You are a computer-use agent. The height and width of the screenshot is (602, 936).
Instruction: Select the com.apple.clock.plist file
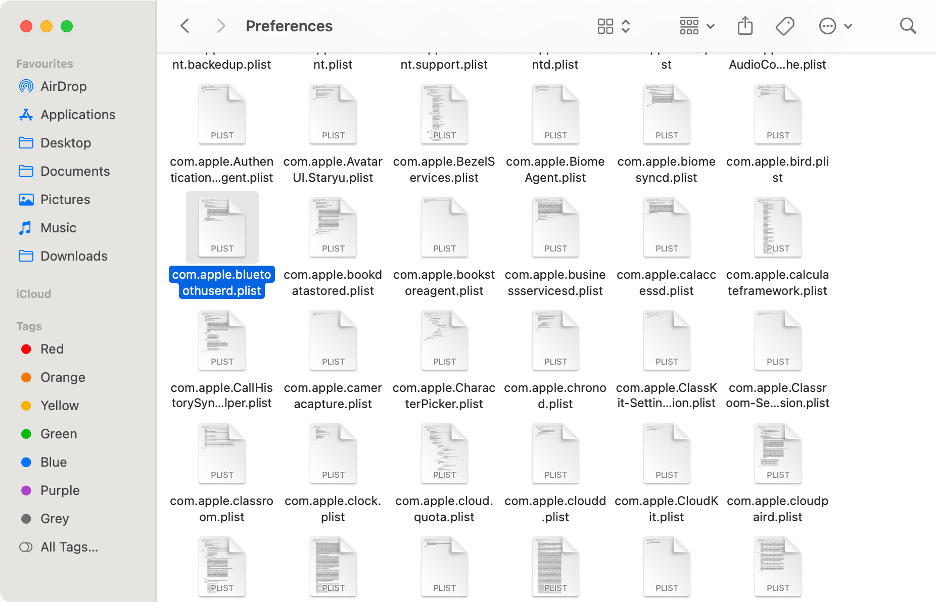pos(333,453)
